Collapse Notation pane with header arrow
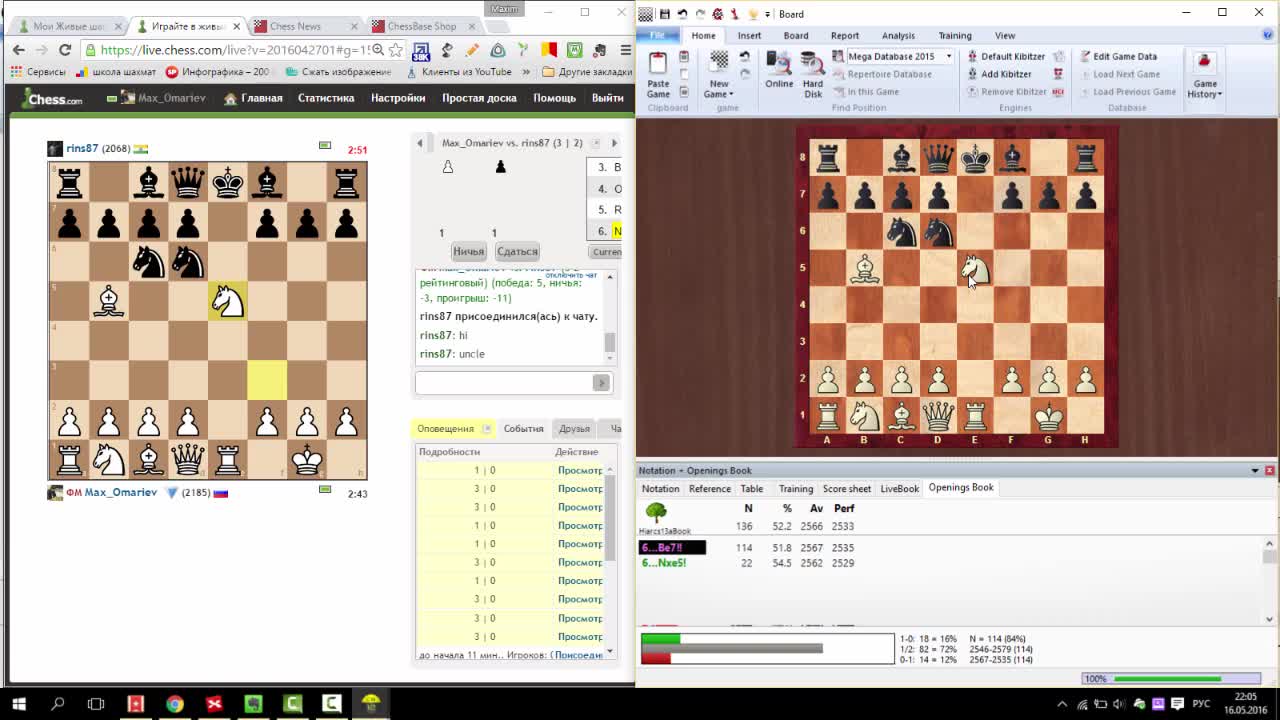The height and width of the screenshot is (720, 1280). (1255, 471)
